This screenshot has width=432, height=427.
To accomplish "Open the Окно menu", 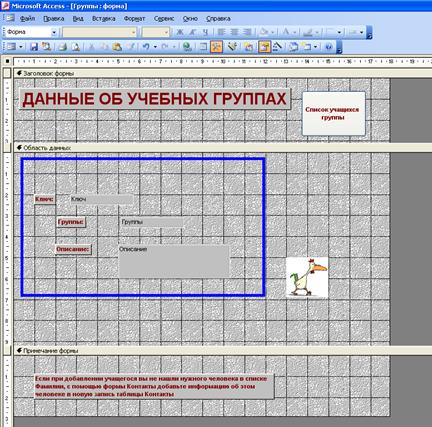I will pyautogui.click(x=190, y=19).
